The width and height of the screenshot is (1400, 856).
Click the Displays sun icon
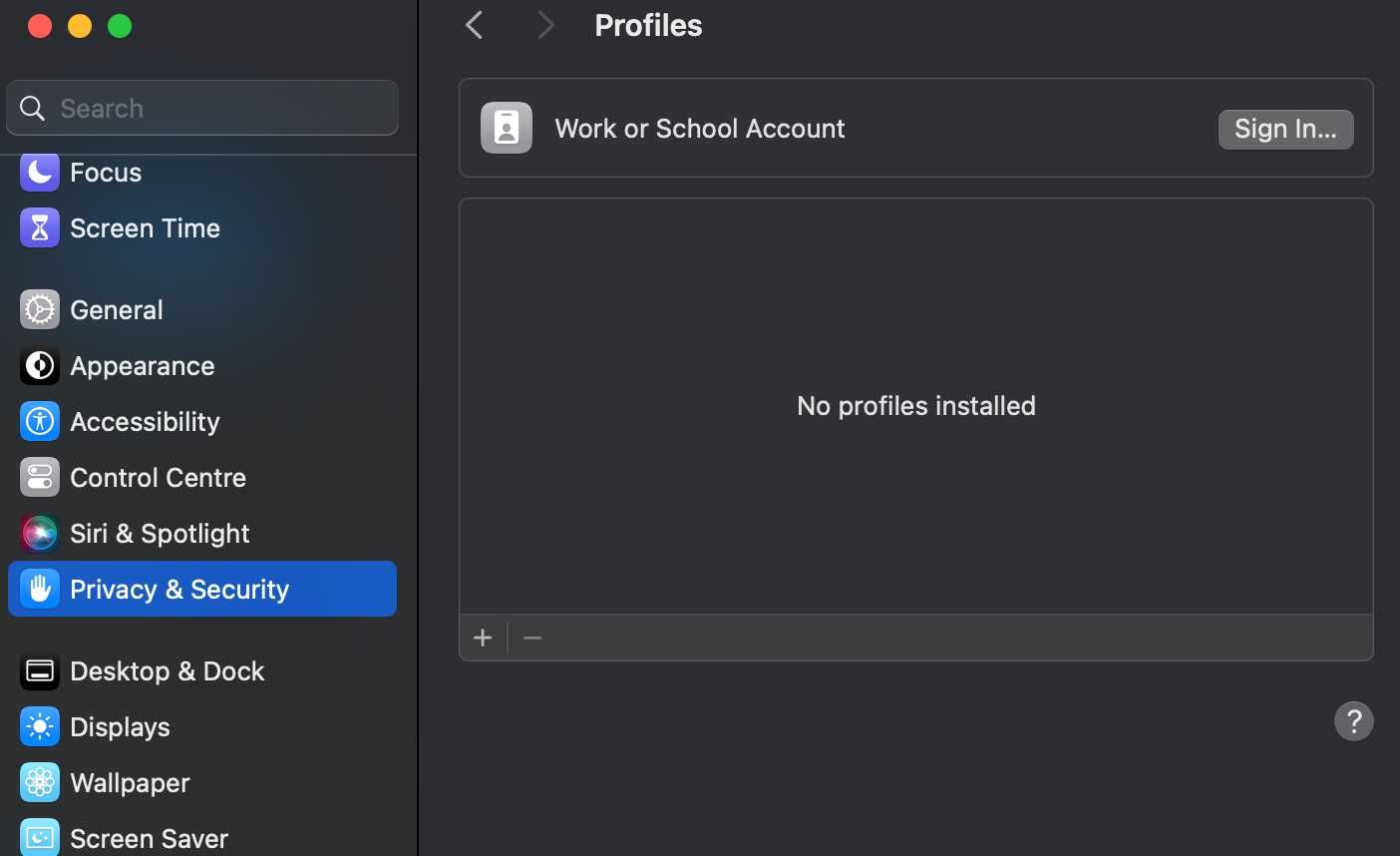(40, 727)
